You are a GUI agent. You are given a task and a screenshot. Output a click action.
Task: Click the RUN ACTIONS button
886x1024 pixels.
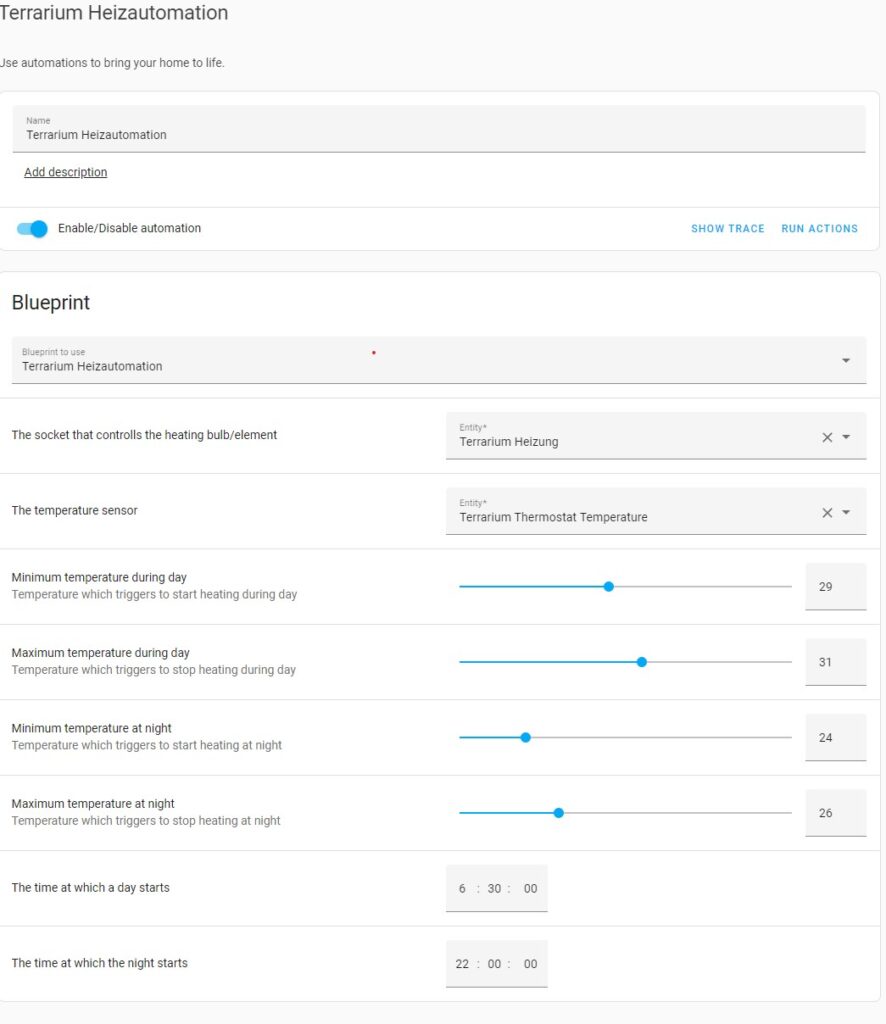[x=819, y=229]
